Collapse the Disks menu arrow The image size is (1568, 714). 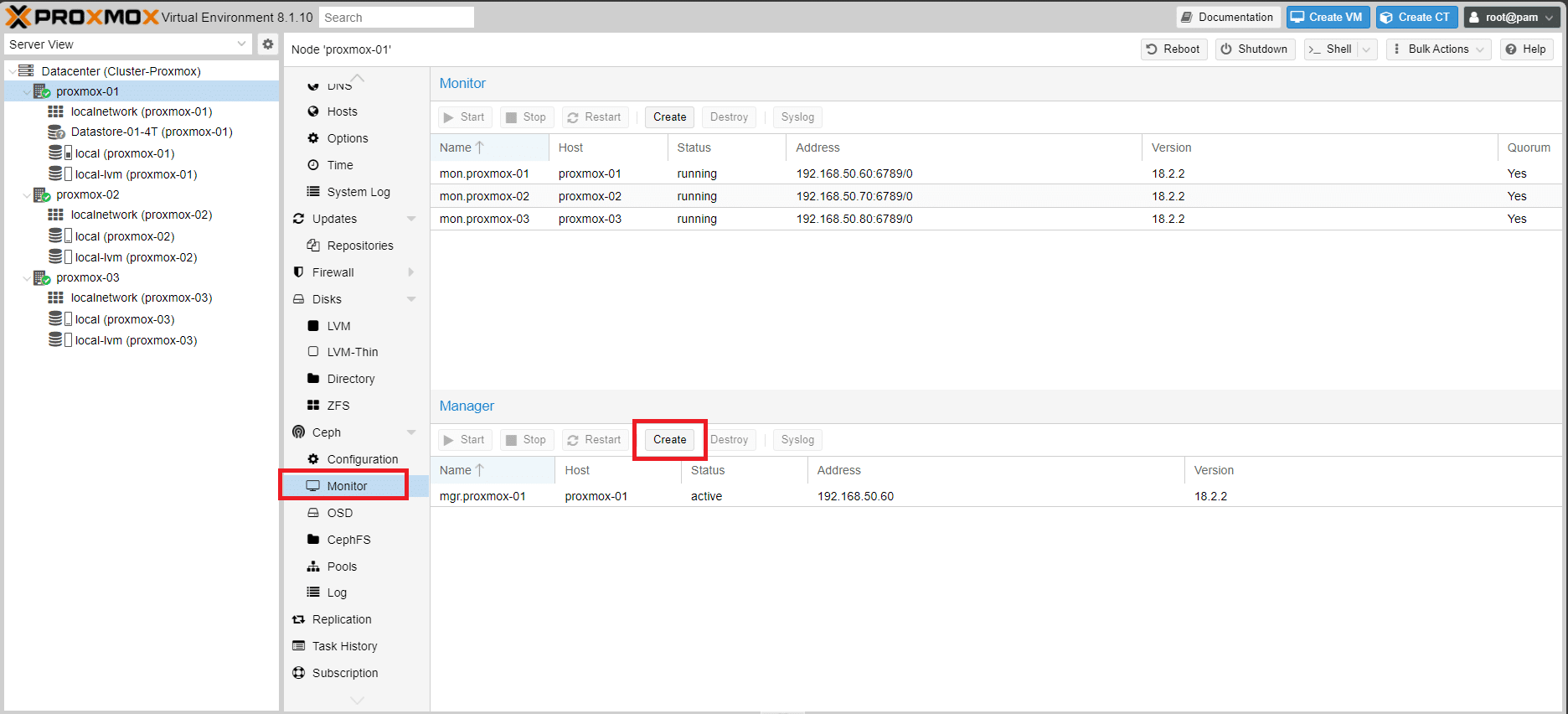coord(411,299)
